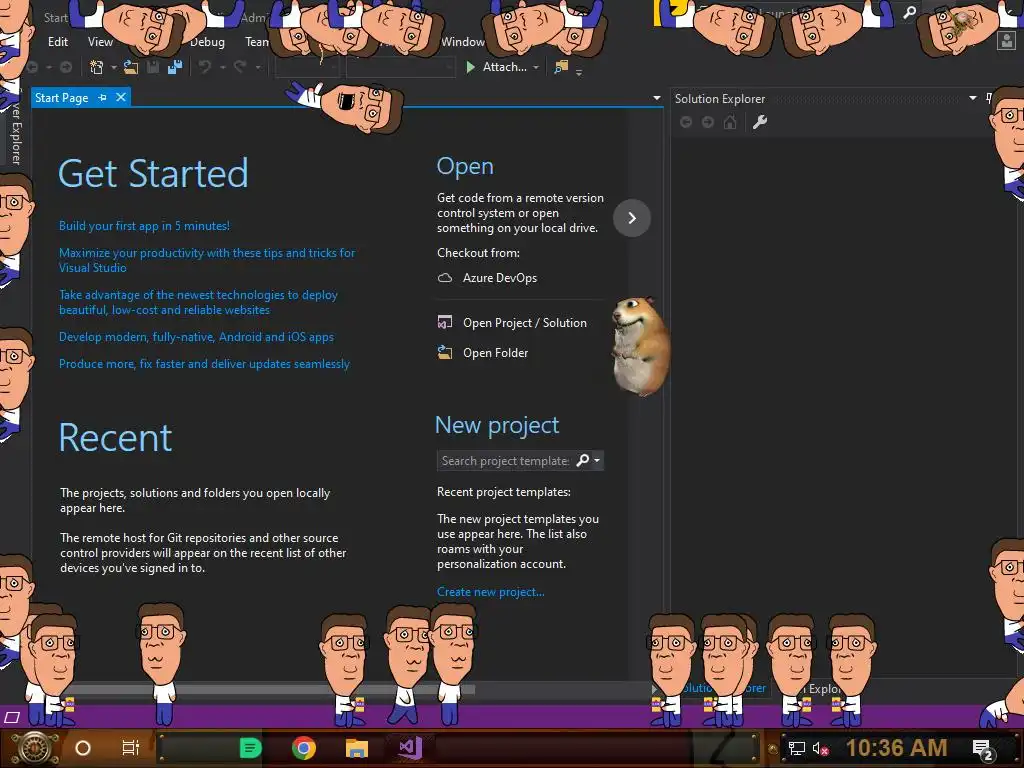The width and height of the screenshot is (1024, 768).
Task: Pin the Start Page tab
Action: tap(103, 97)
